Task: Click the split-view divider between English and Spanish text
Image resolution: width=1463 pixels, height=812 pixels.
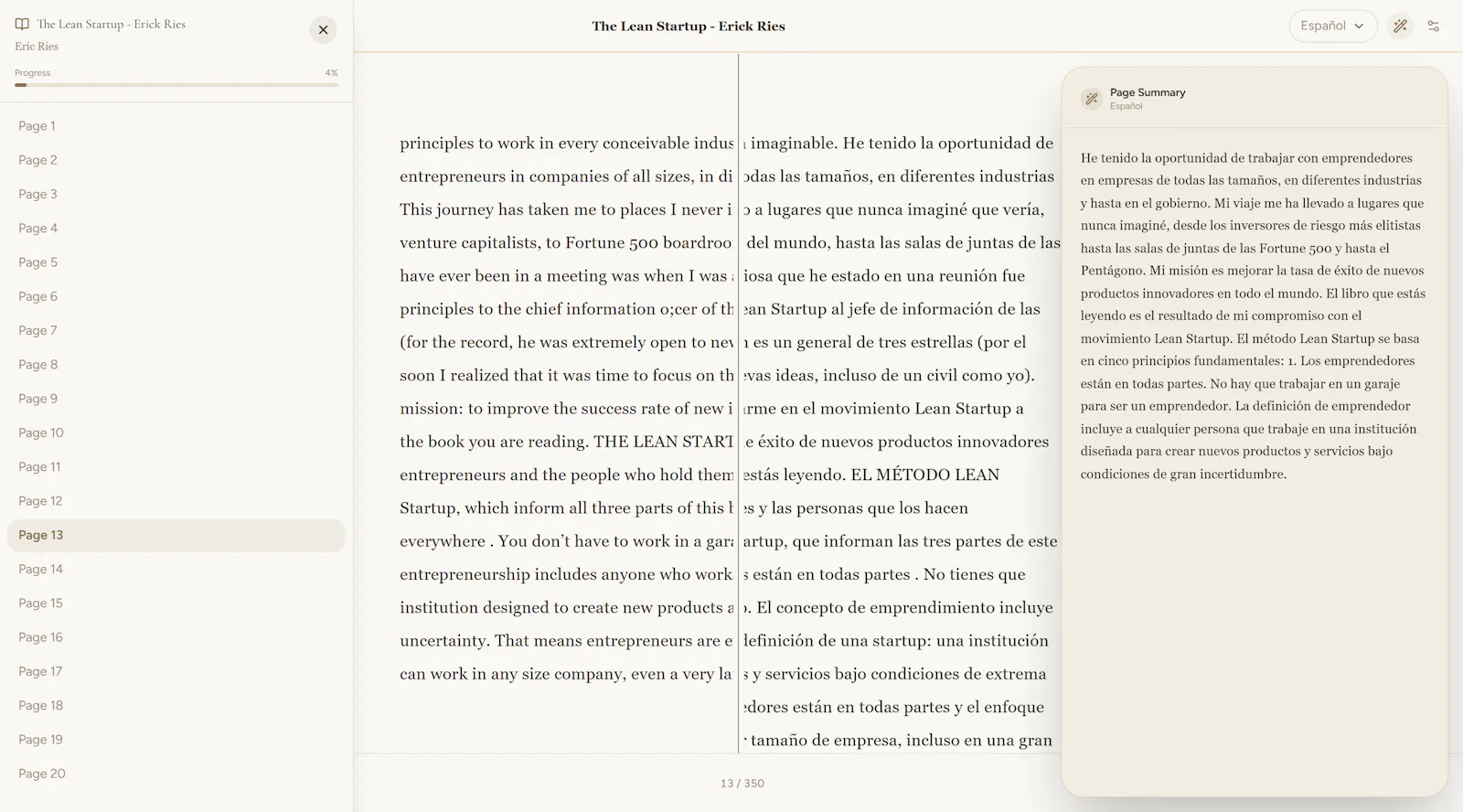Action: pos(738,402)
